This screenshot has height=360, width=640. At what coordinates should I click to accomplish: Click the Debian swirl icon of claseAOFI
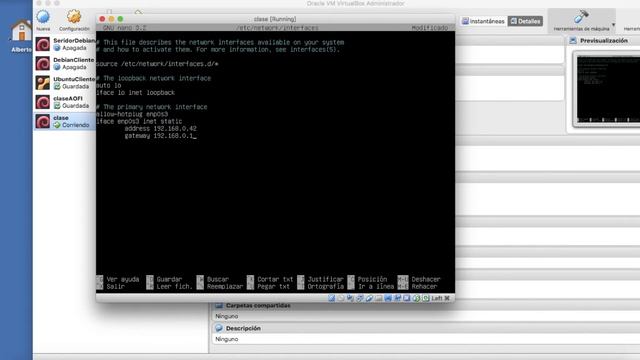coord(43,102)
